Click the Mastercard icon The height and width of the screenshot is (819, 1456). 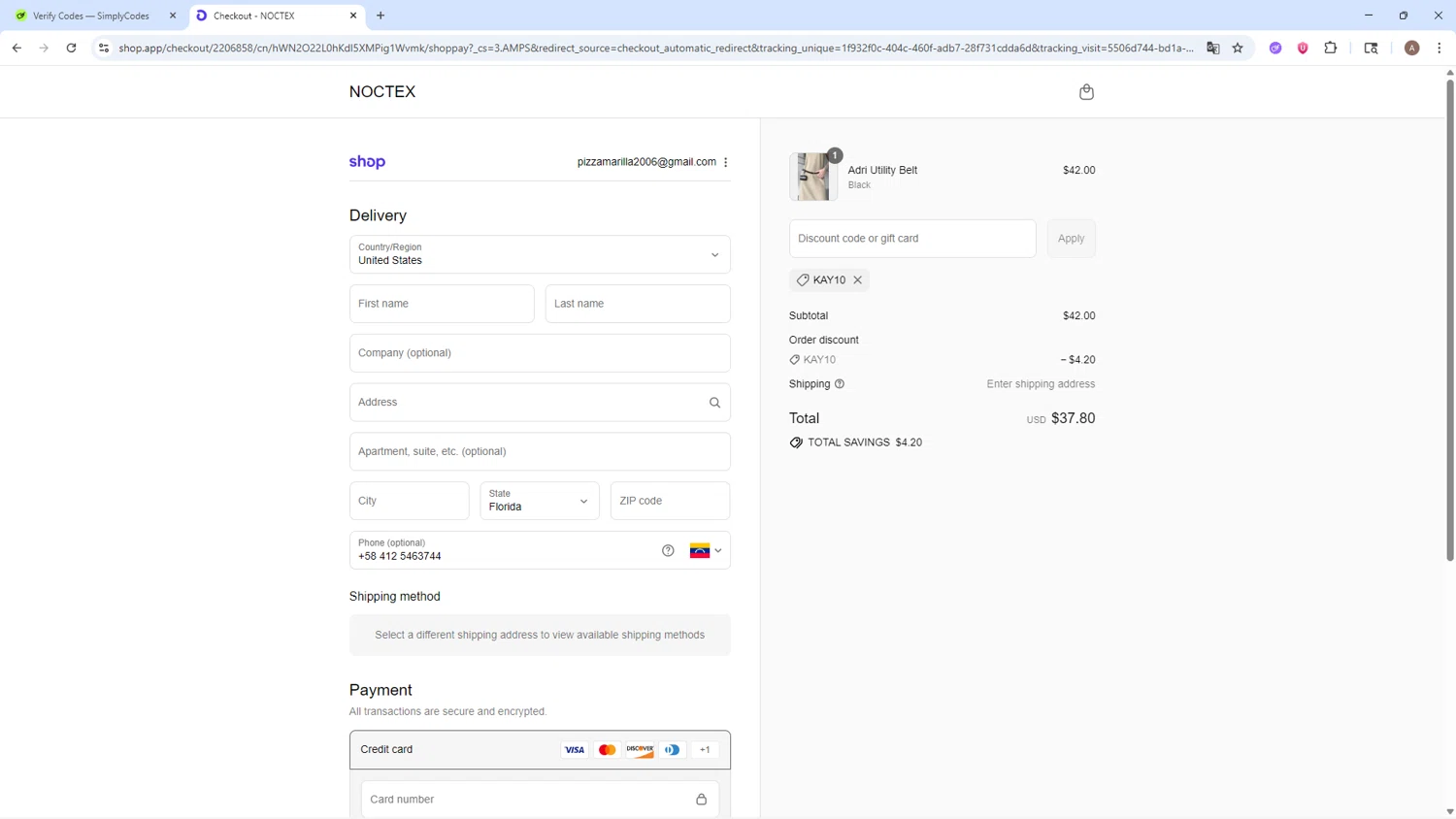(608, 749)
